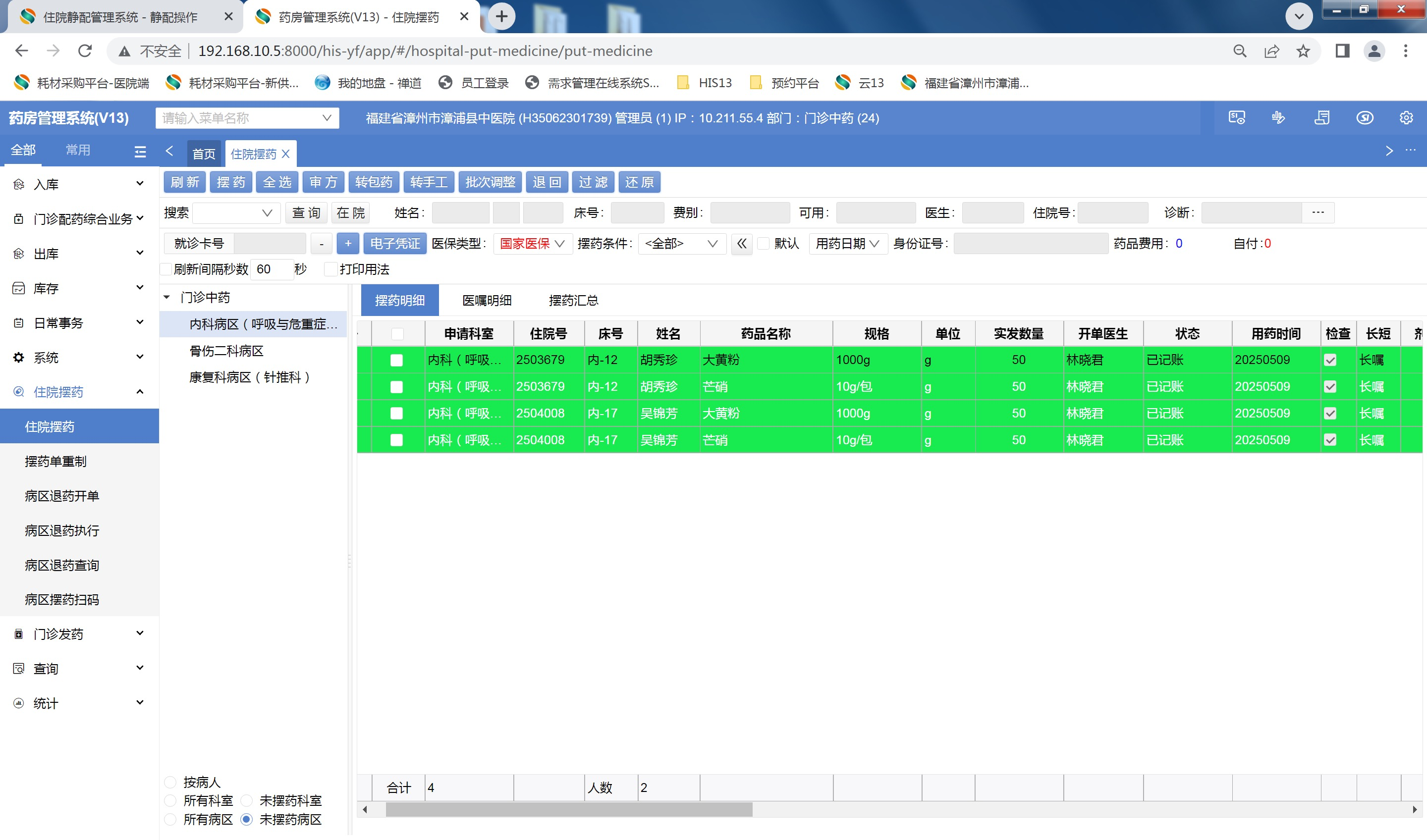Click the 摆药 toolbar button
Image resolution: width=1427 pixels, height=840 pixels.
coord(231,182)
